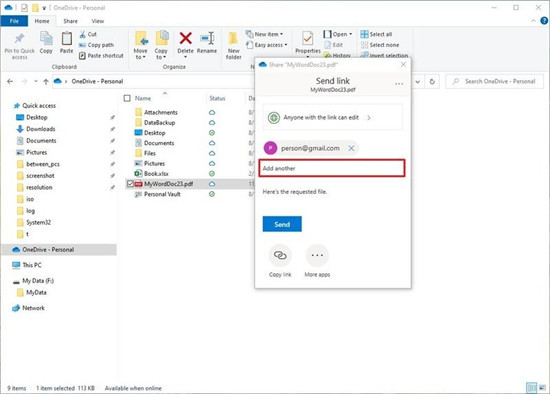This screenshot has width=550, height=394.
Task: Open the More apps sharing option
Action: click(317, 255)
